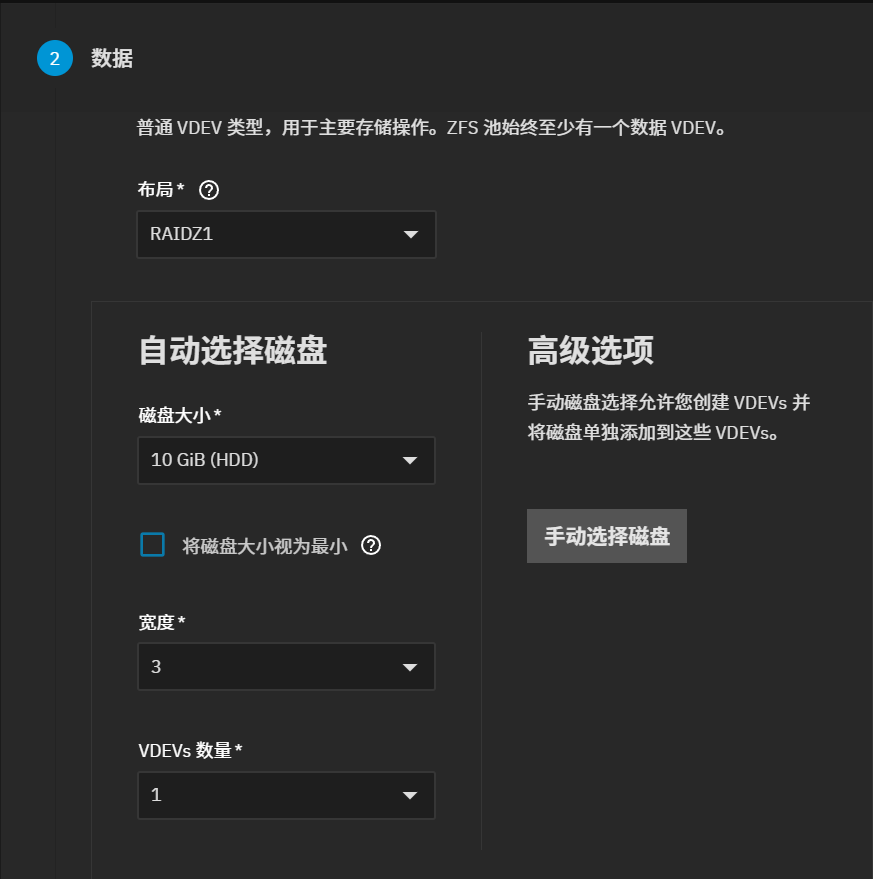This screenshot has height=879, width=873.
Task: Open the 宽度 dropdown showing 3
Action: (270, 667)
